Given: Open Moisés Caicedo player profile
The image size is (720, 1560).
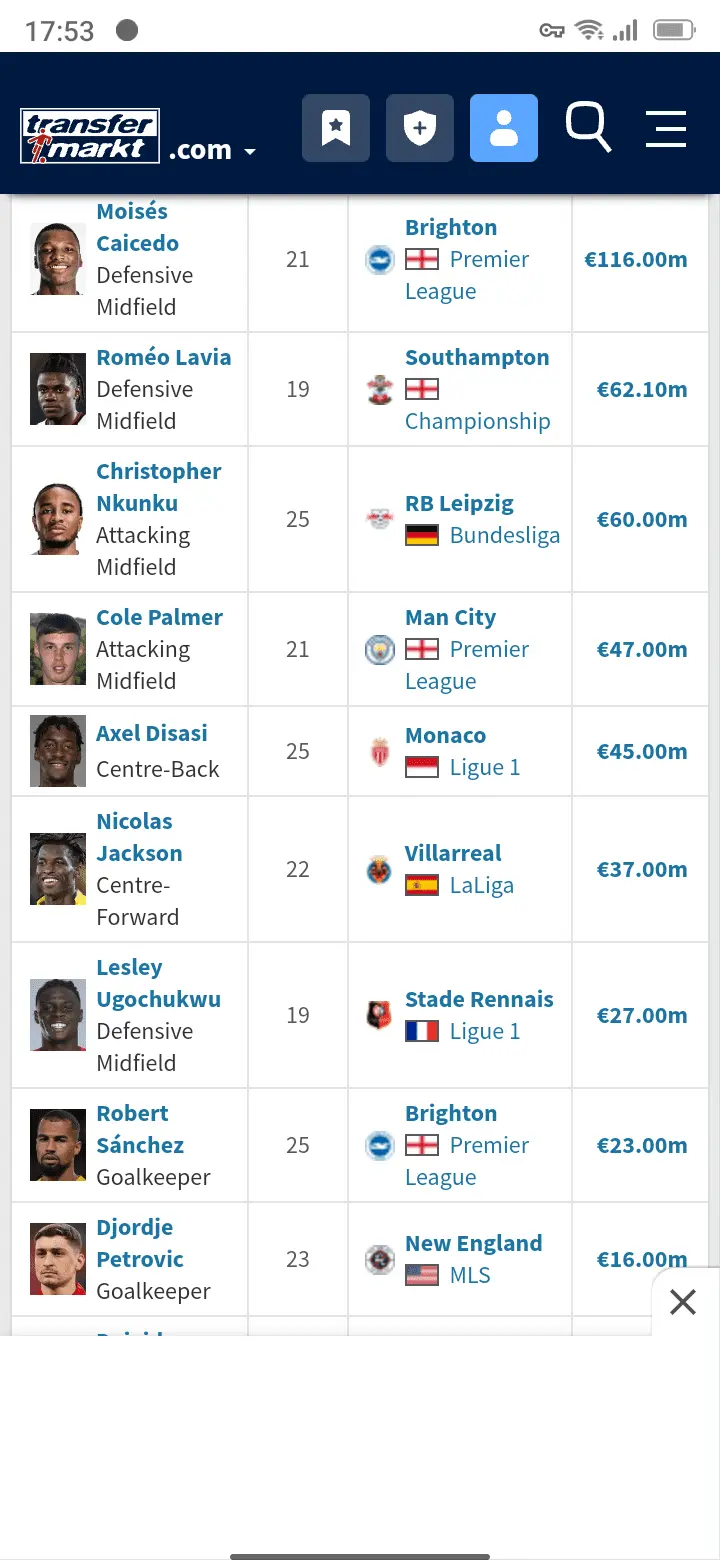Looking at the screenshot, I should click(137, 227).
